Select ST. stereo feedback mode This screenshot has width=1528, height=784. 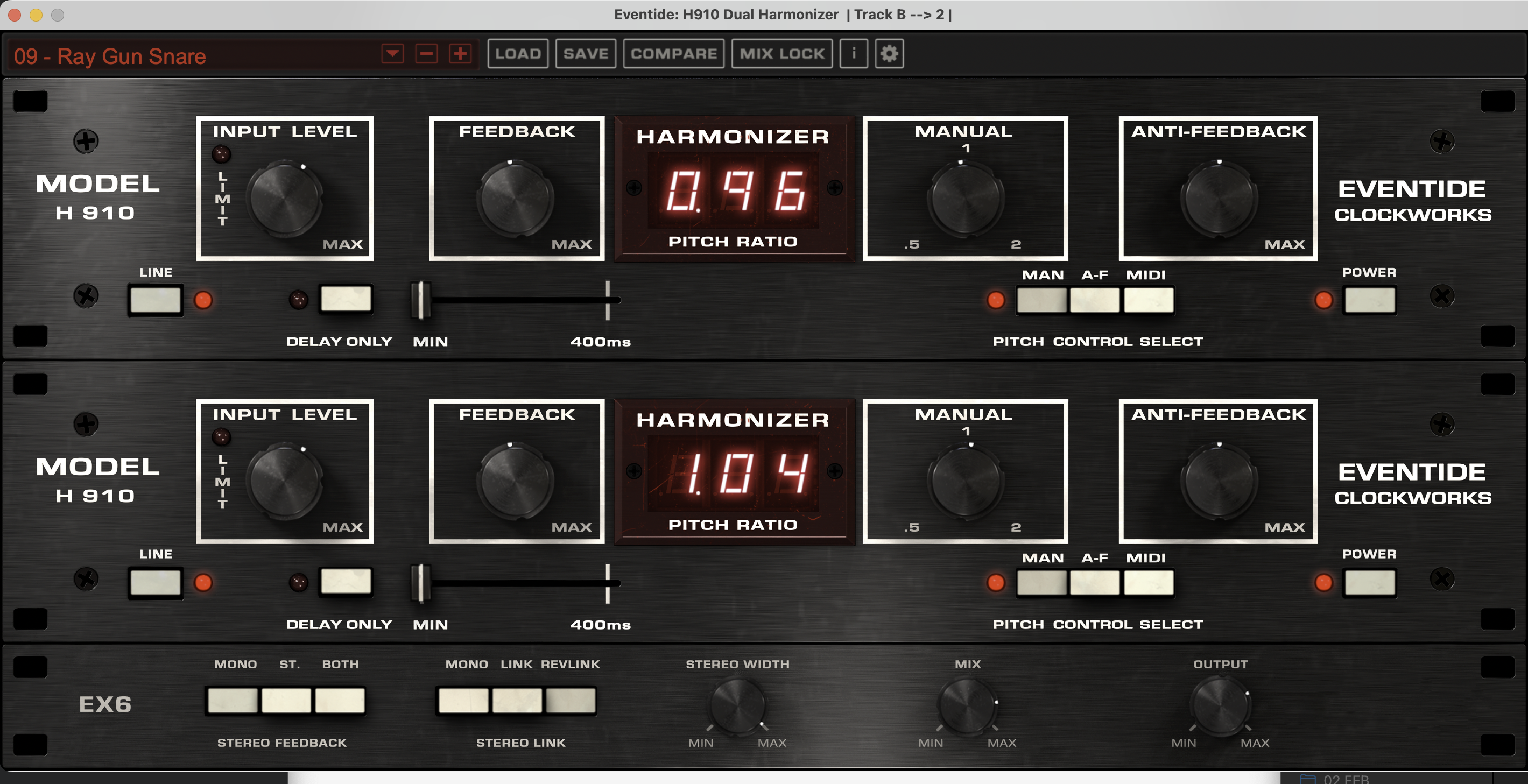coord(286,701)
